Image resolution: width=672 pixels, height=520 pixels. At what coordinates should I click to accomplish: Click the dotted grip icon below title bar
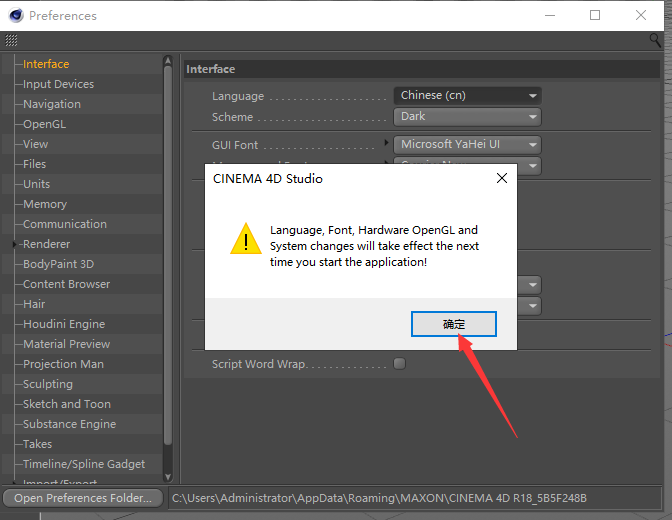11,40
